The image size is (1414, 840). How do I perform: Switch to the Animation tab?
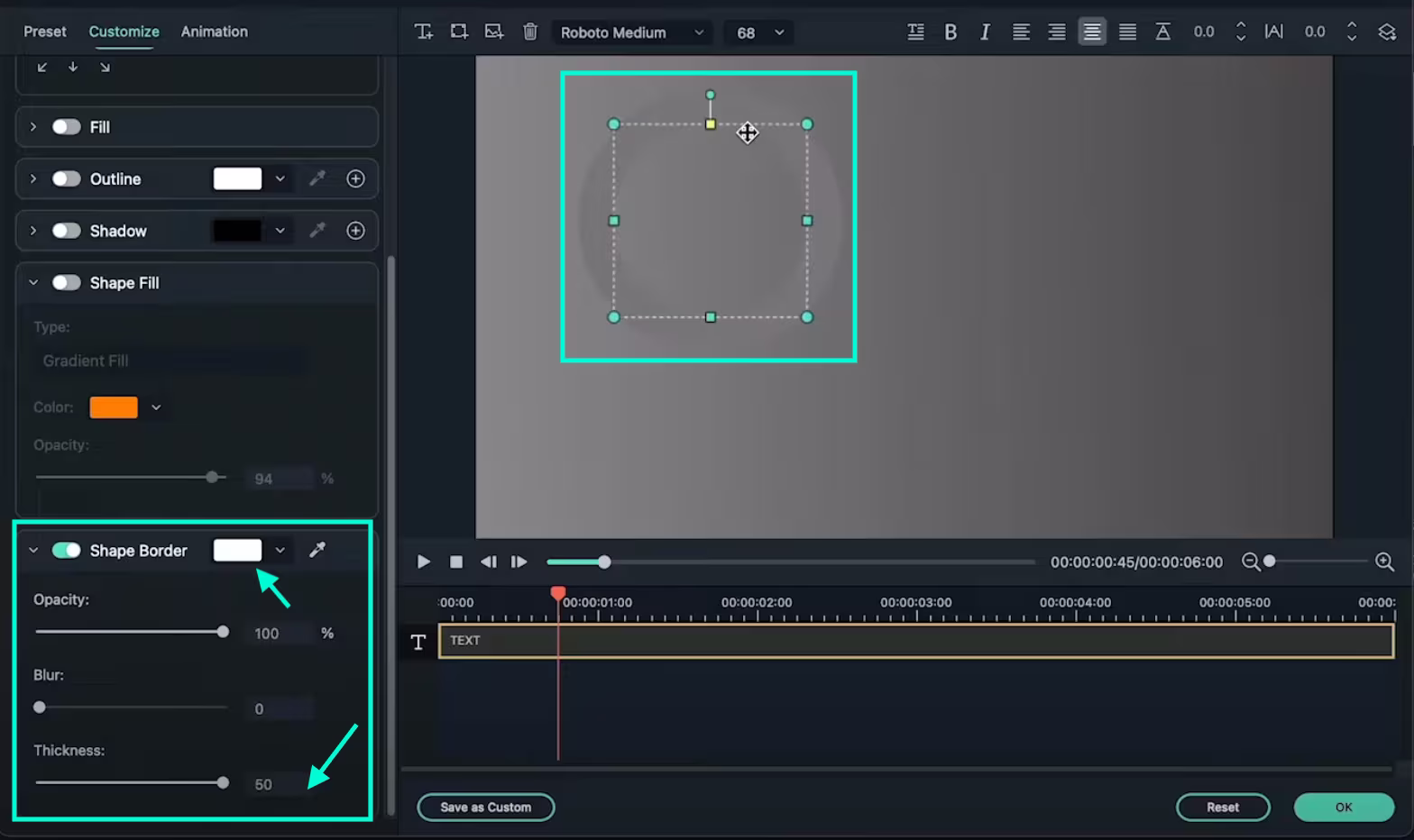pyautogui.click(x=214, y=32)
